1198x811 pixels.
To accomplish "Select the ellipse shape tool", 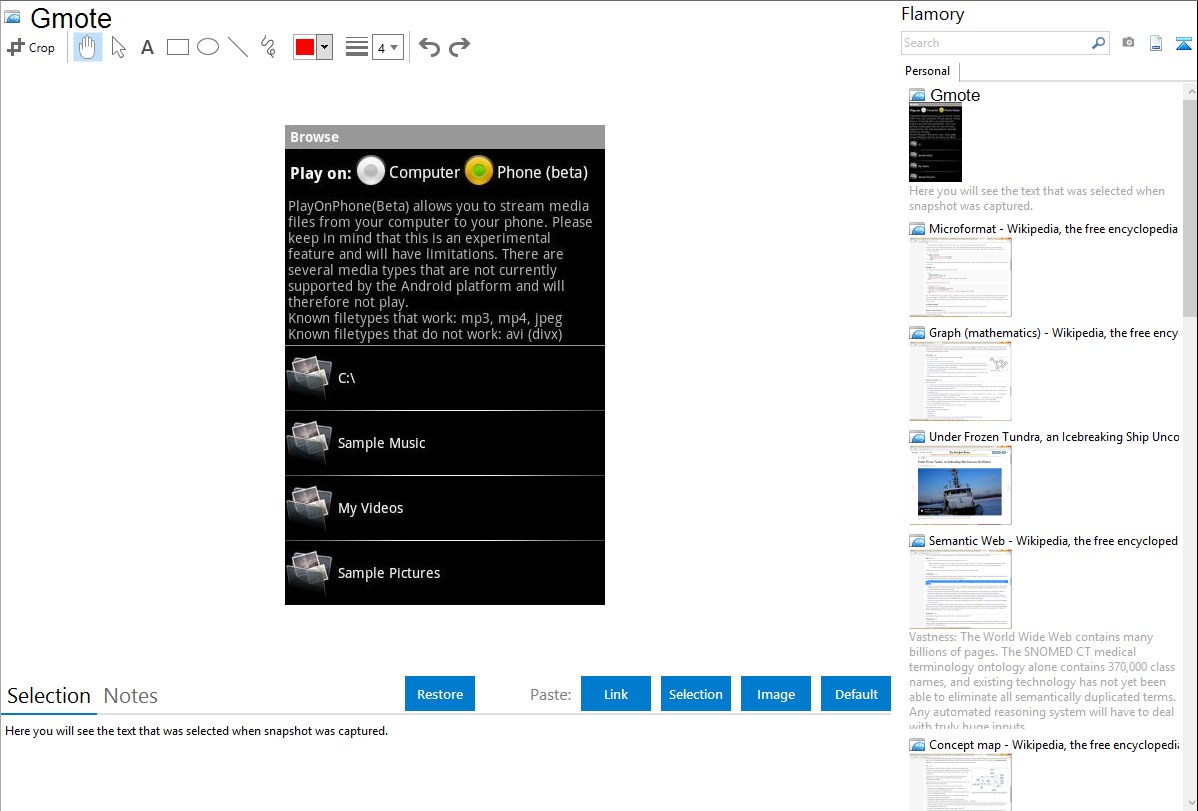I will pos(208,47).
